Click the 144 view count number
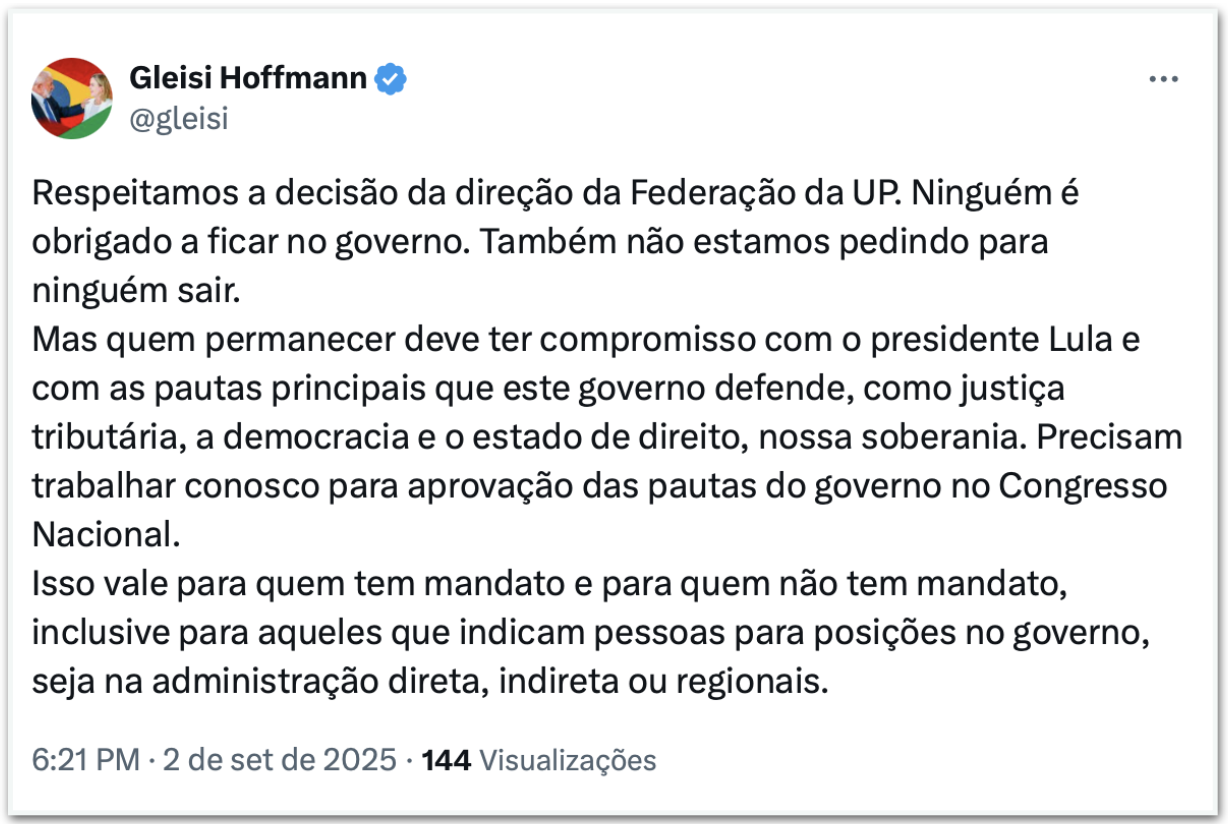Image resolution: width=1228 pixels, height=824 pixels. point(446,760)
